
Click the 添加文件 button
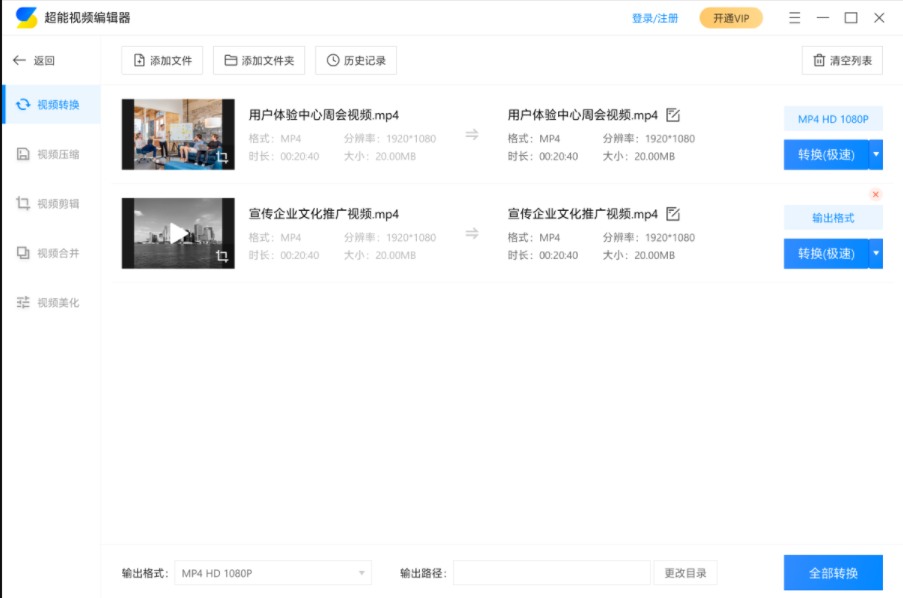tap(162, 61)
